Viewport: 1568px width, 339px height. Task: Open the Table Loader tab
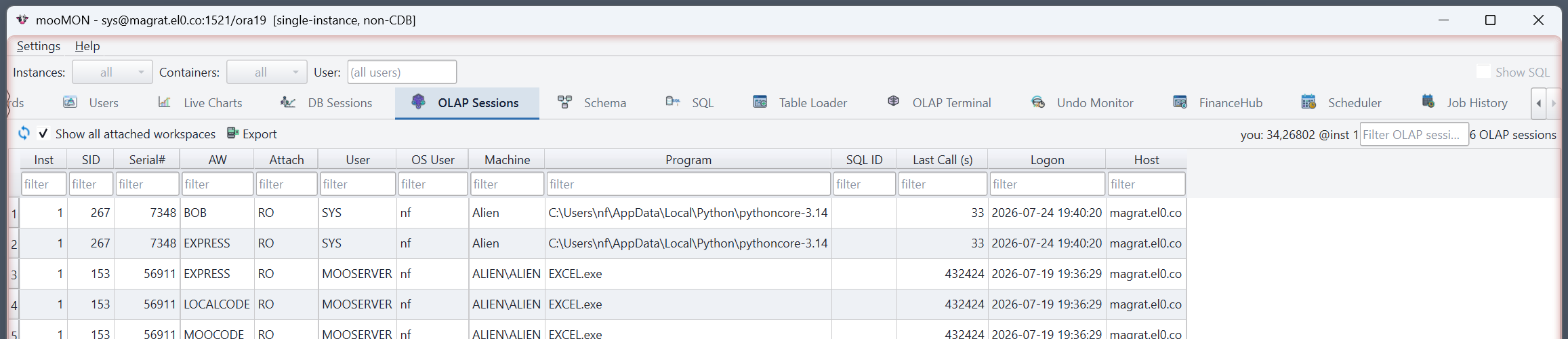click(x=800, y=102)
